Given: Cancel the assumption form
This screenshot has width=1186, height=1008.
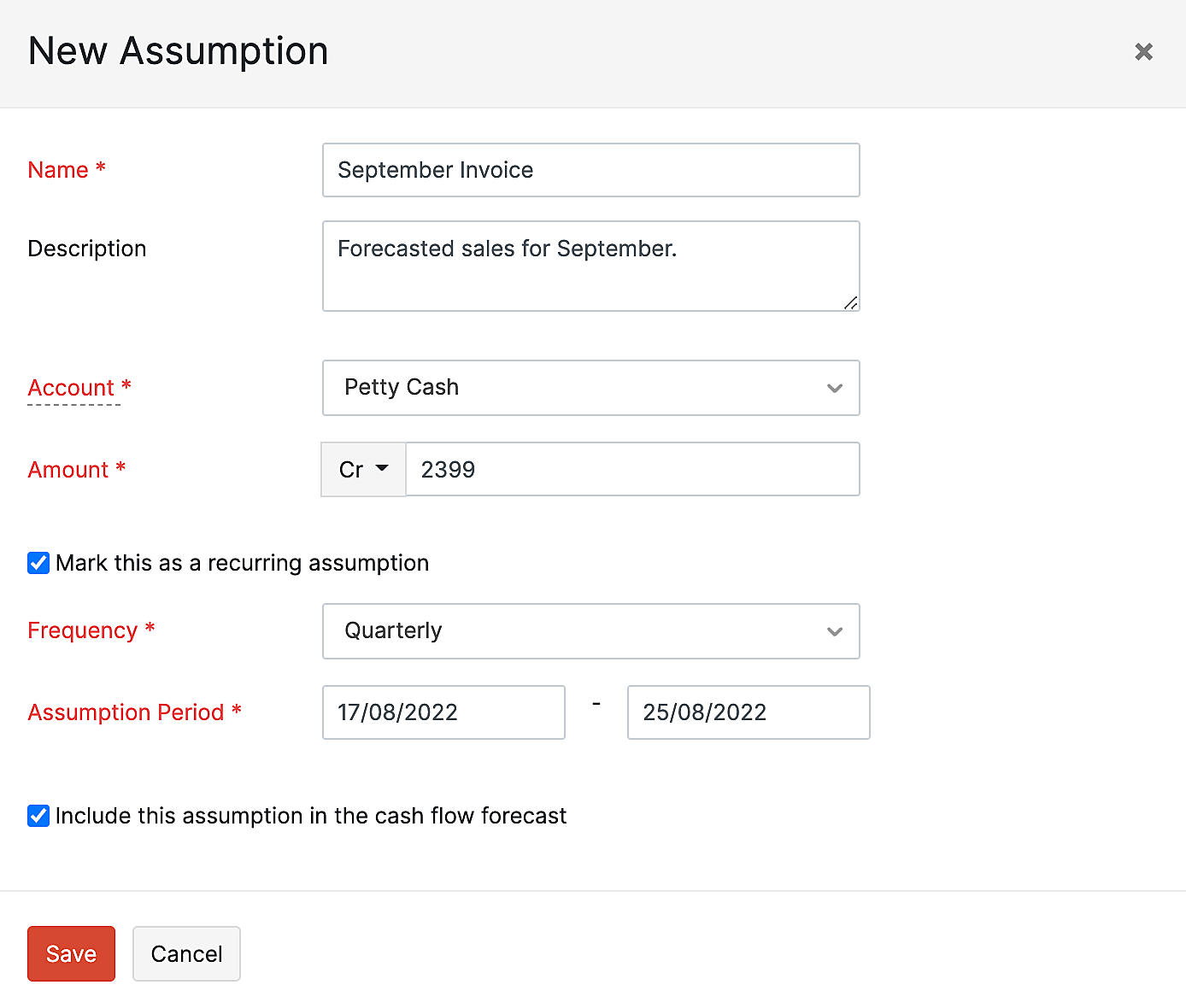Looking at the screenshot, I should (186, 953).
